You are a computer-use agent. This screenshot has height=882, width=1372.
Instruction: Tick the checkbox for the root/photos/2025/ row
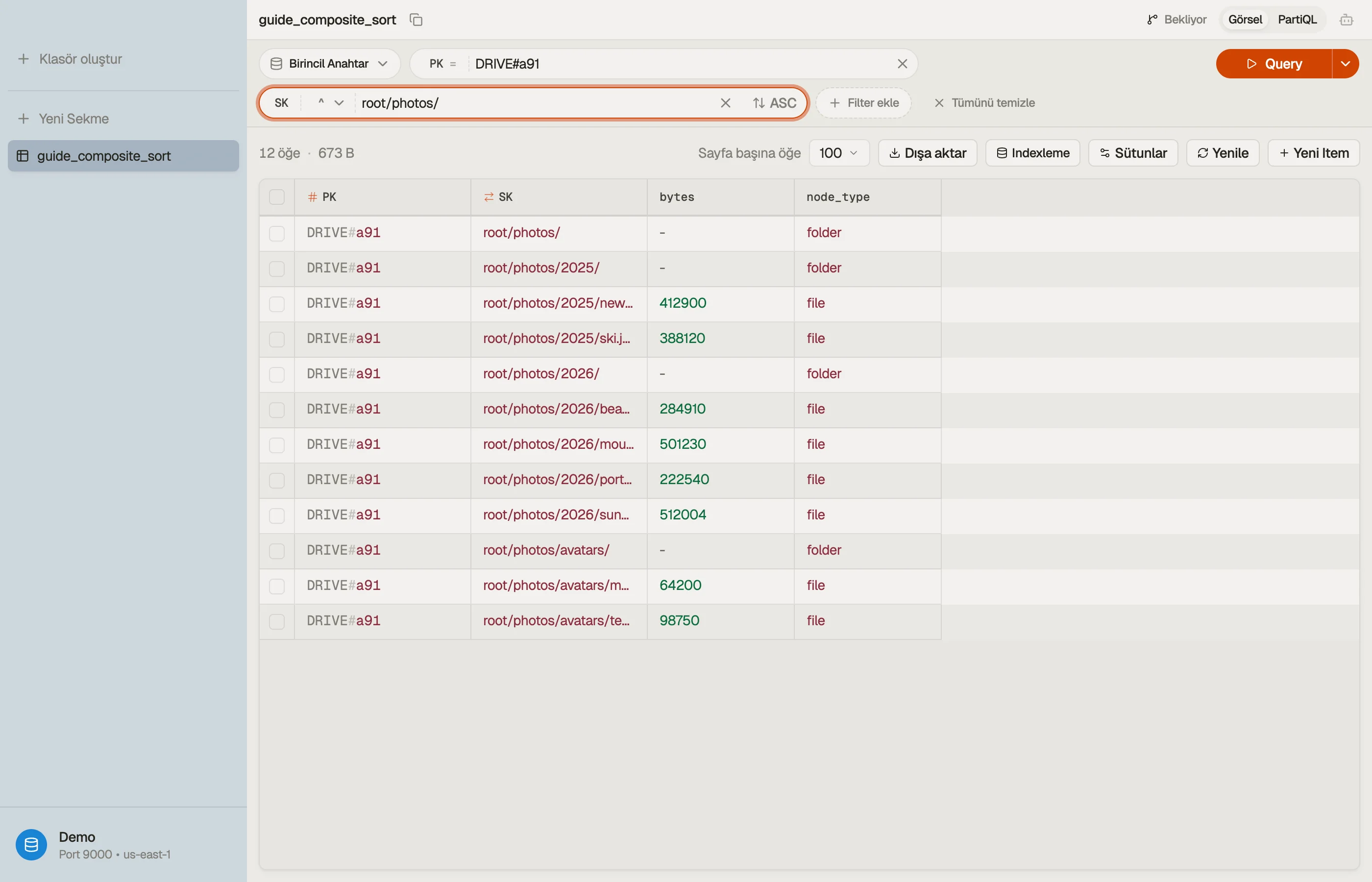coord(276,268)
